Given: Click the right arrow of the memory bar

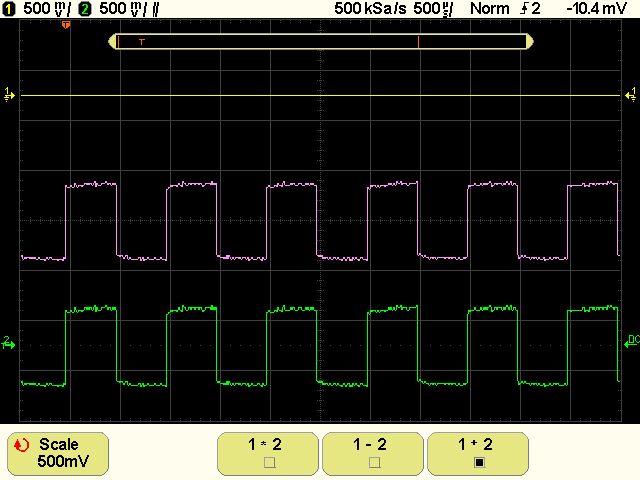Looking at the screenshot, I should tap(530, 42).
